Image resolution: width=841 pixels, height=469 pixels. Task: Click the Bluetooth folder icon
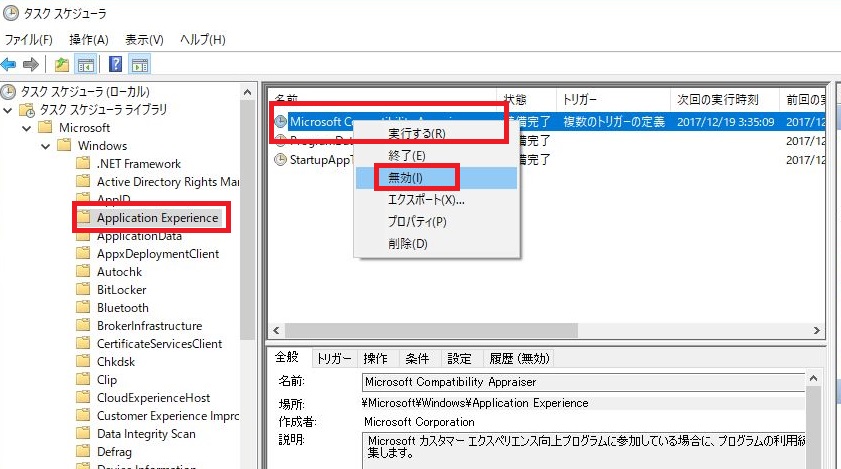(83, 307)
